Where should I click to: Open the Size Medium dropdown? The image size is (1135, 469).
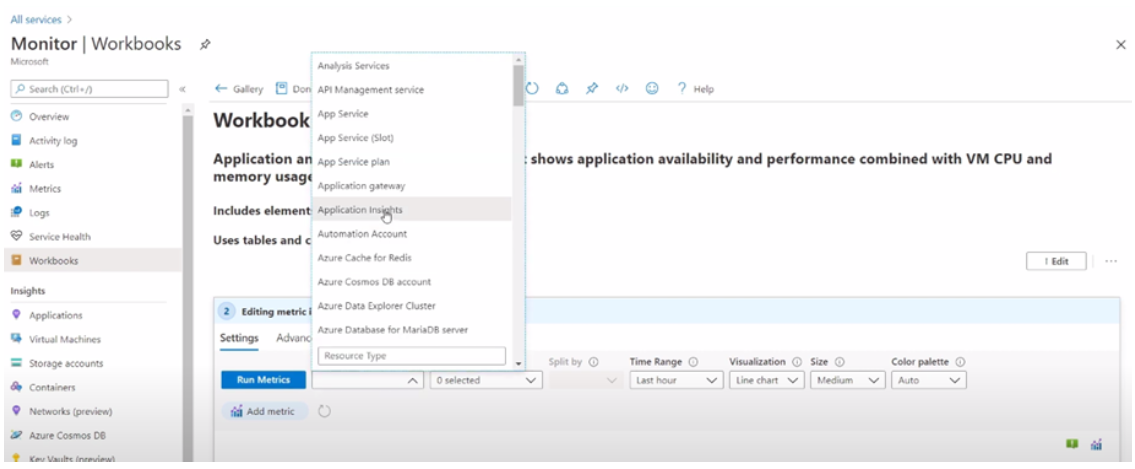(x=848, y=380)
